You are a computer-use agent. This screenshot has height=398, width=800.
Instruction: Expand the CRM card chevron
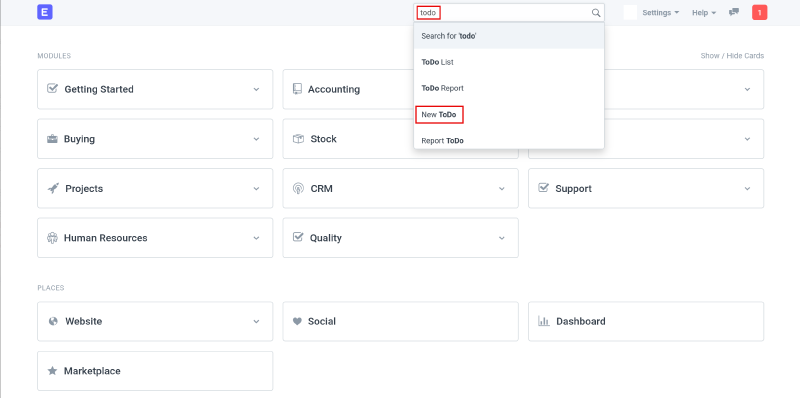(502, 189)
